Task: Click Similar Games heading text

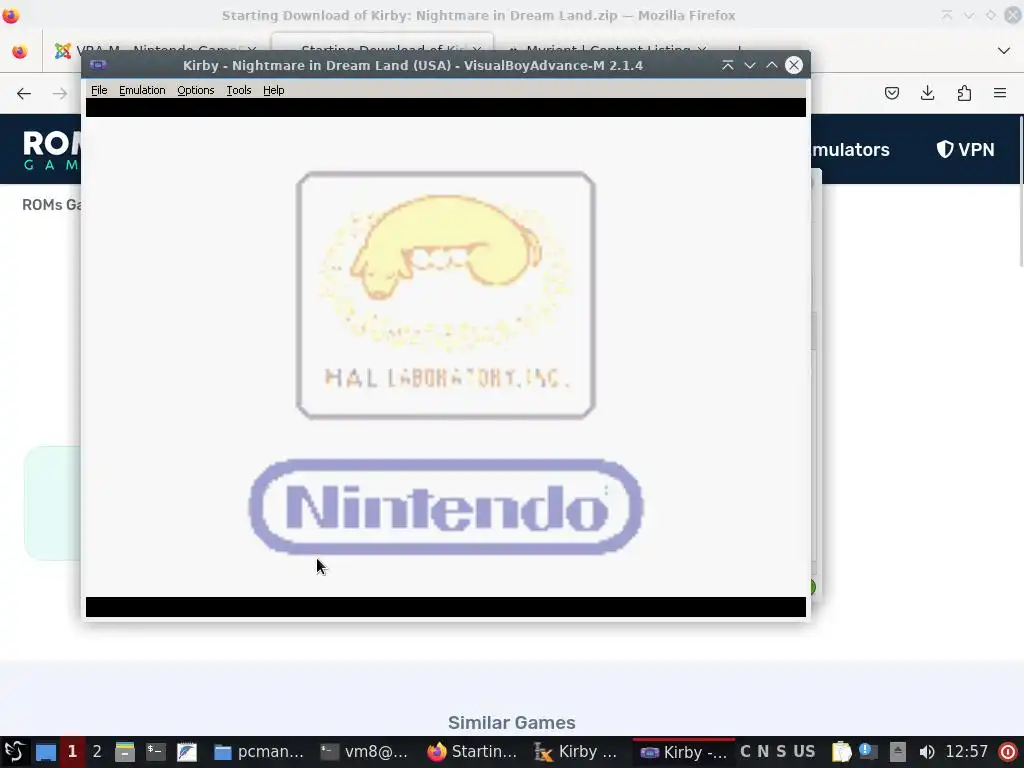Action: pos(512,722)
